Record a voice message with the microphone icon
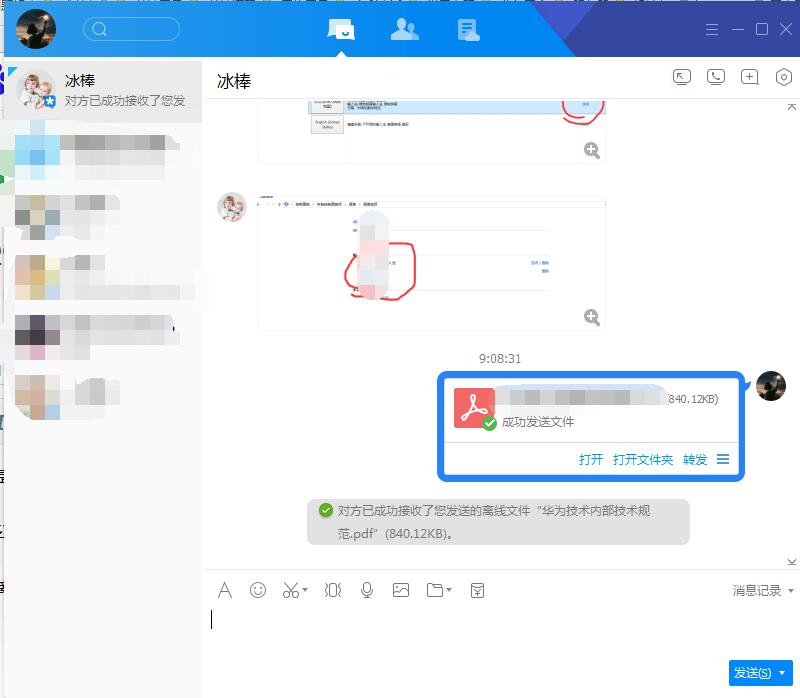The width and height of the screenshot is (800, 698). pos(366,590)
